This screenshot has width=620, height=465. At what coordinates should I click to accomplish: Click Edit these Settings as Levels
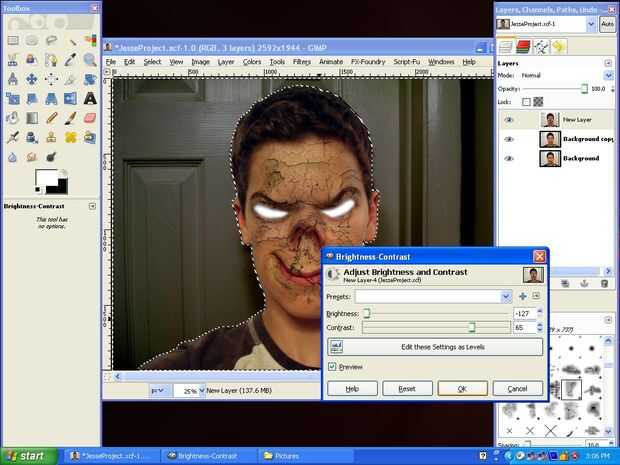coord(435,347)
